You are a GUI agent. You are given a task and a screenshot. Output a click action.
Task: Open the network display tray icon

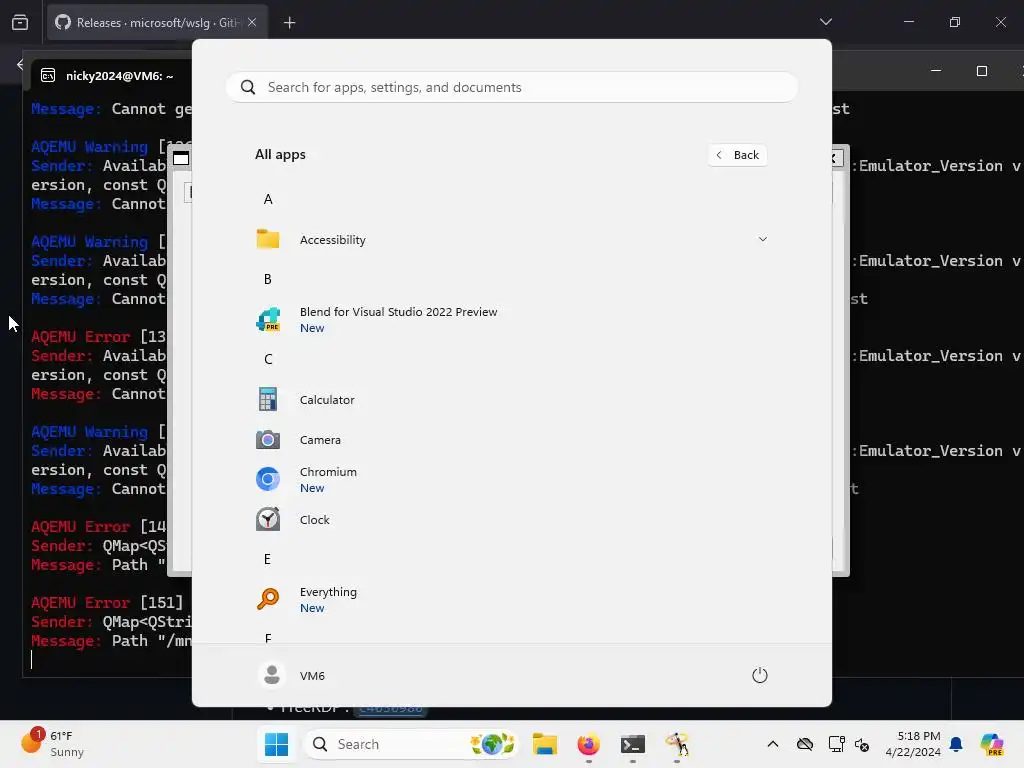836,744
